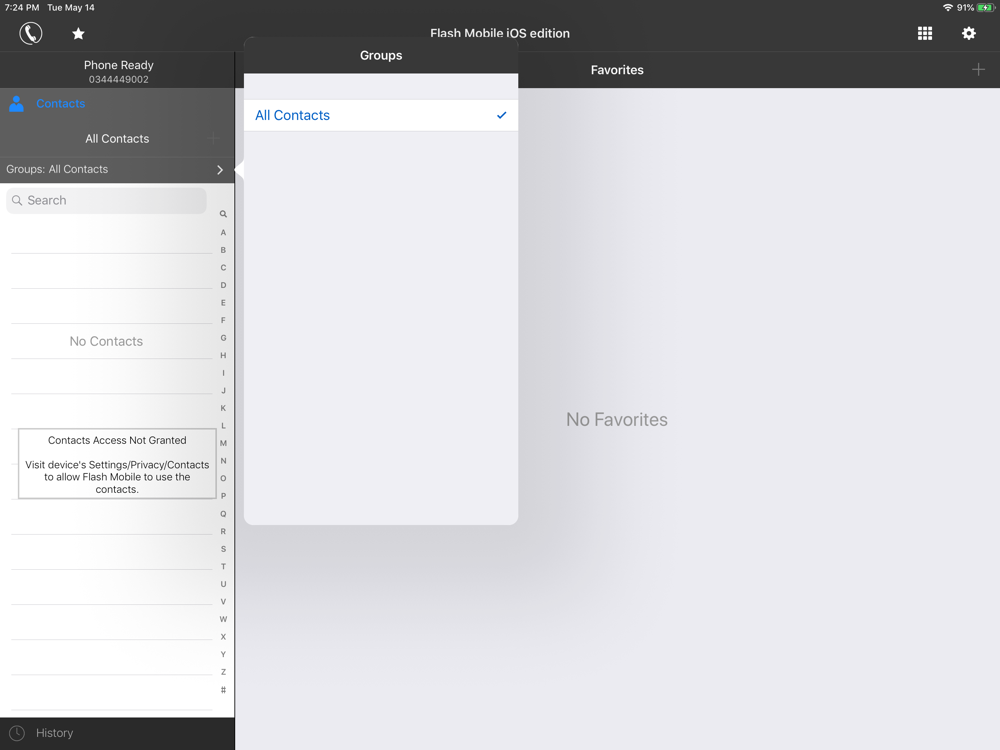
Task: Expand Groups: All Contacts chevron row
Action: click(117, 170)
